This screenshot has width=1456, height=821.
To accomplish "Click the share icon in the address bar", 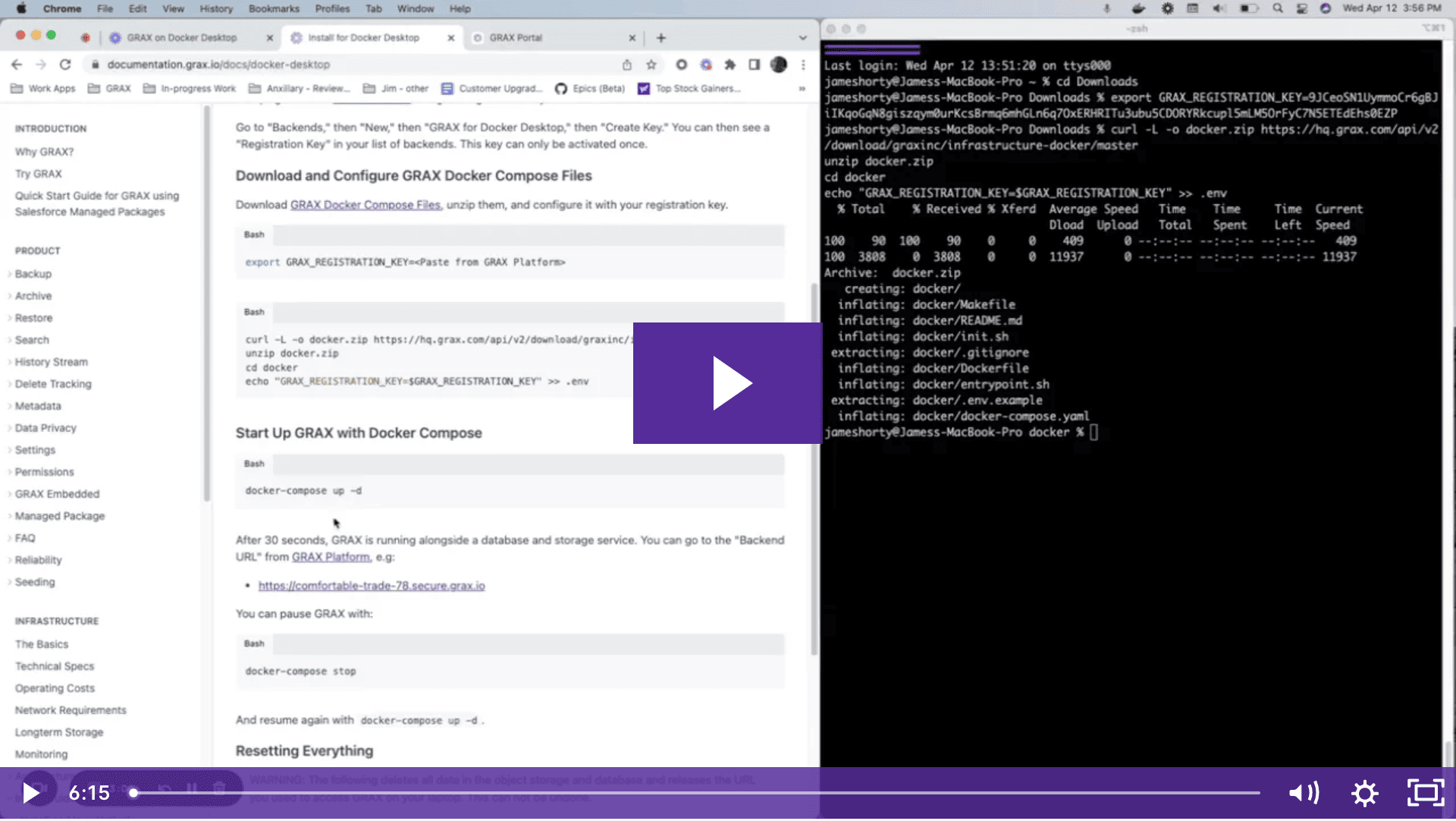I will pyautogui.click(x=627, y=65).
